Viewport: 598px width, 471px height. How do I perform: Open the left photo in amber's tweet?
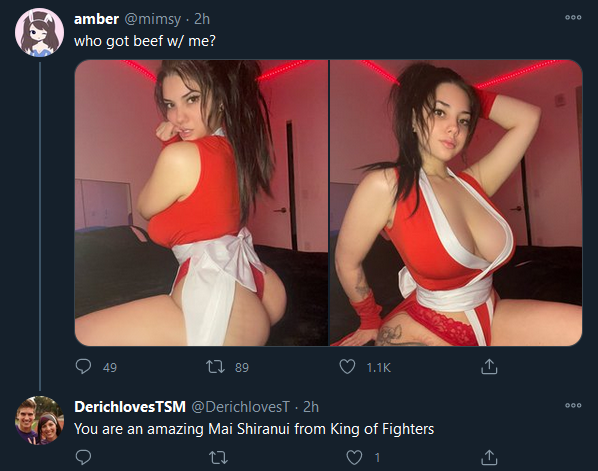pos(201,203)
